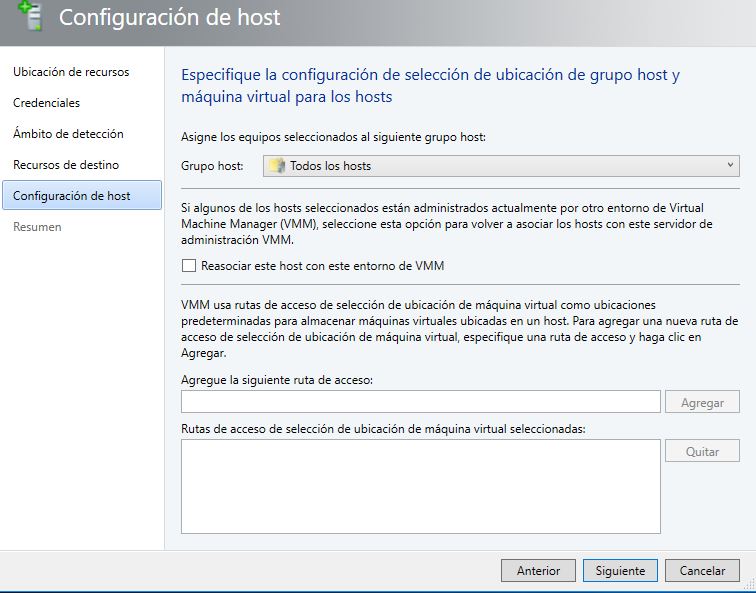Select Configuración de host in sidebar
The width and height of the screenshot is (756, 593).
(x=72, y=196)
